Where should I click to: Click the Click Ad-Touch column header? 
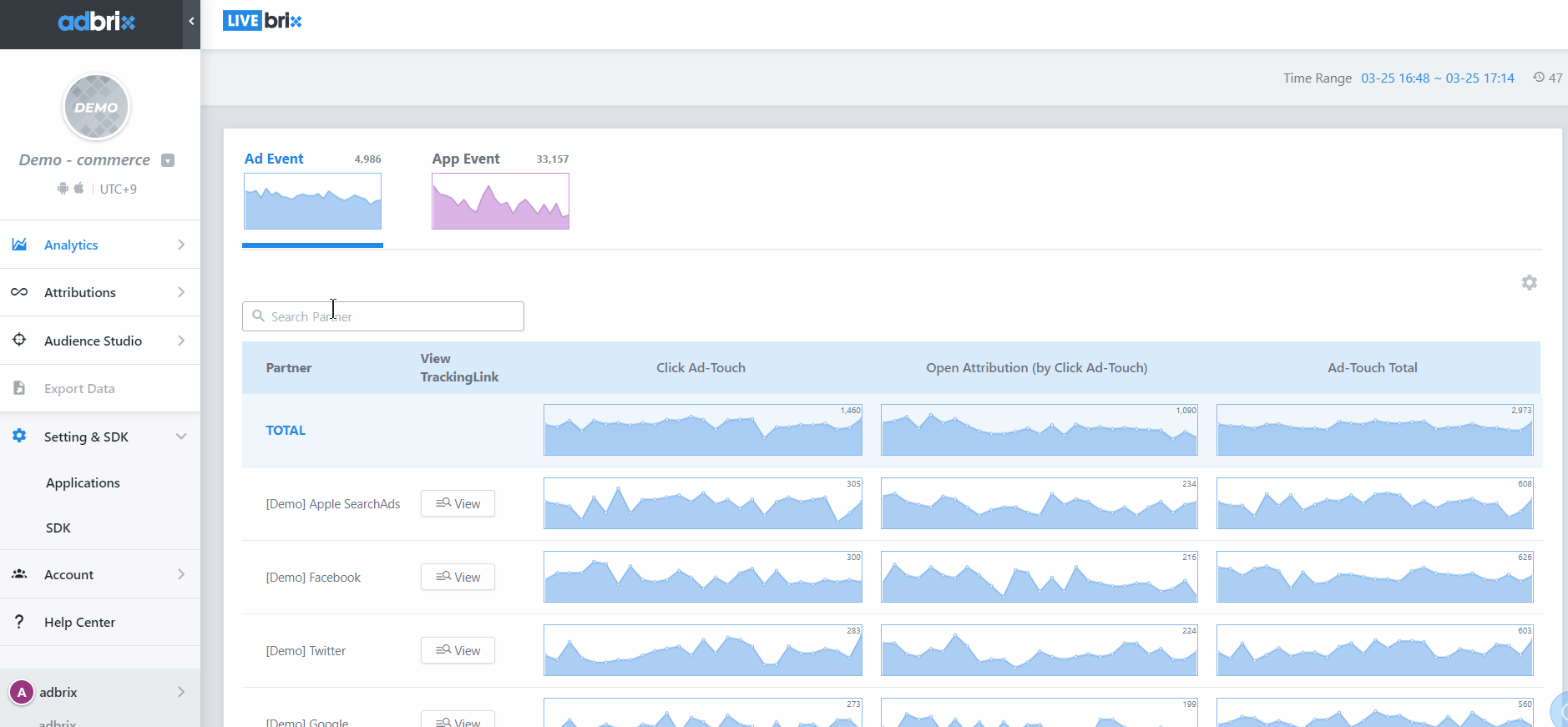(701, 367)
